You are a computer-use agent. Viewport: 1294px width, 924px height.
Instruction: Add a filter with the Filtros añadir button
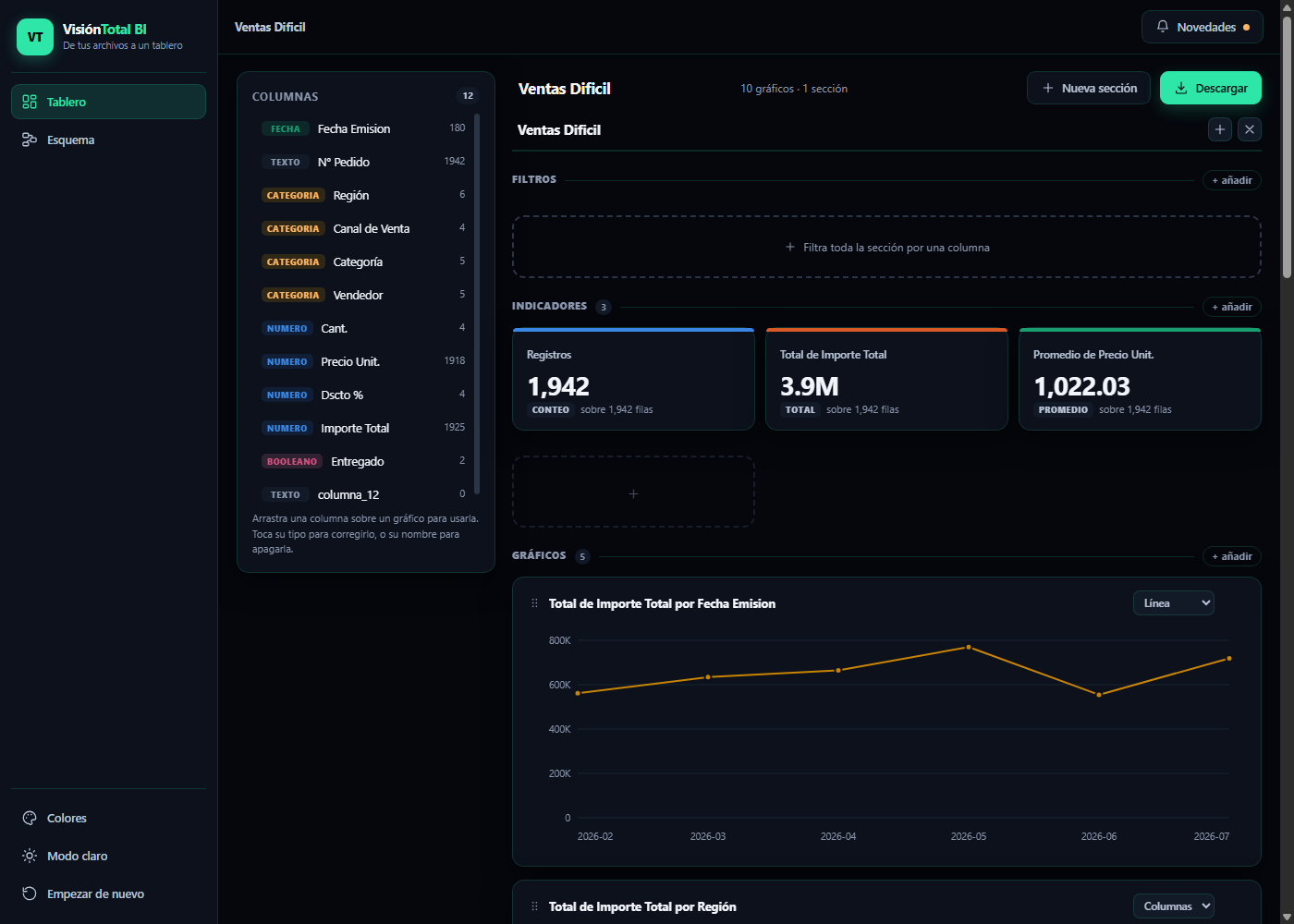[1232, 180]
